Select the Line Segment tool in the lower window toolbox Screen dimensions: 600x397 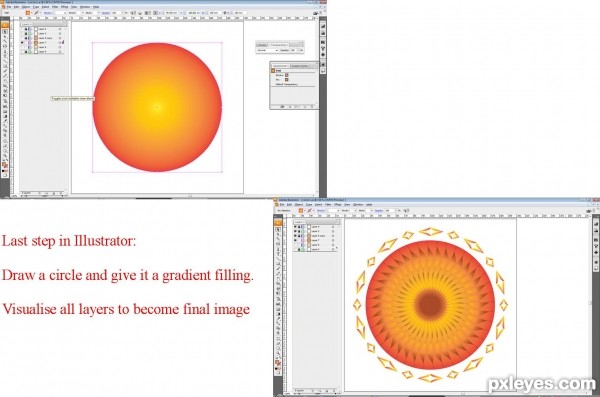coord(278,259)
